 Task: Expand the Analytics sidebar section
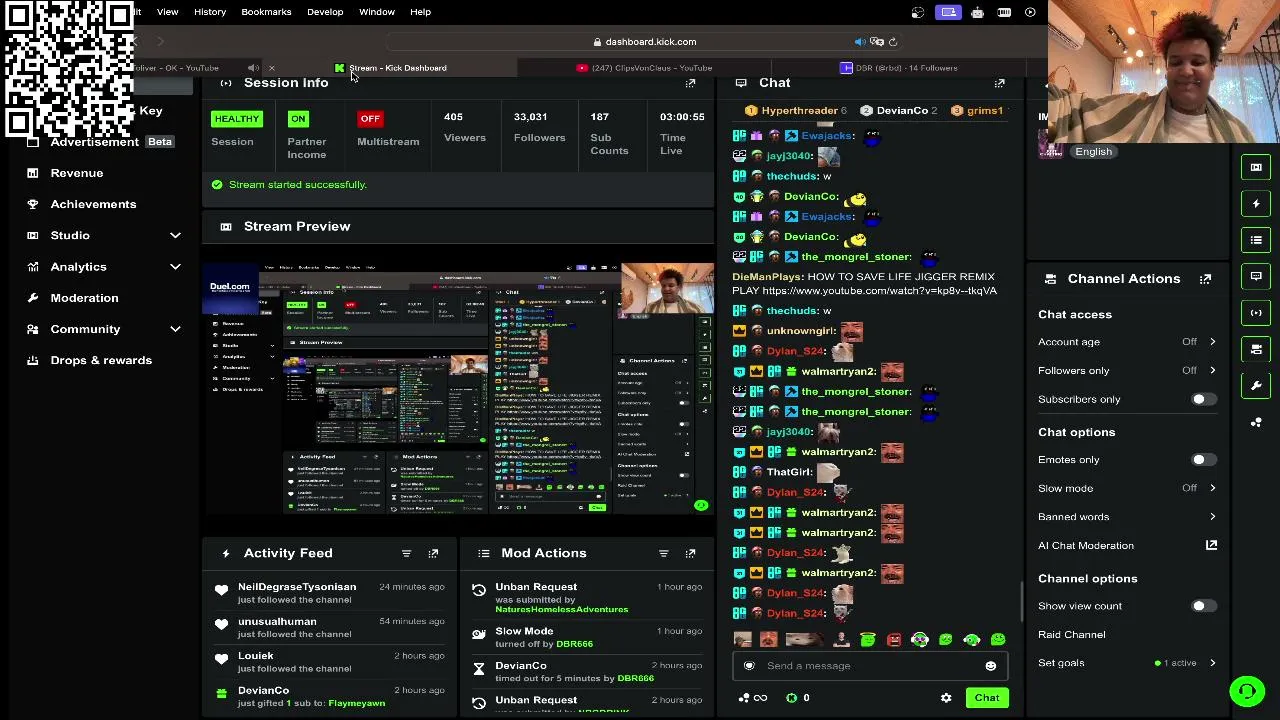pyautogui.click(x=175, y=267)
